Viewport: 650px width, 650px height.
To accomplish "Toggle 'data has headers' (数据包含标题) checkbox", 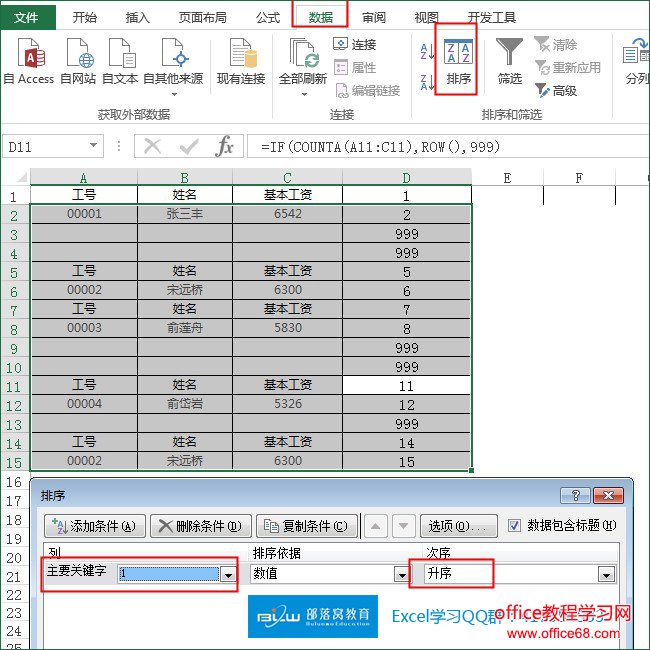I will (x=514, y=526).
